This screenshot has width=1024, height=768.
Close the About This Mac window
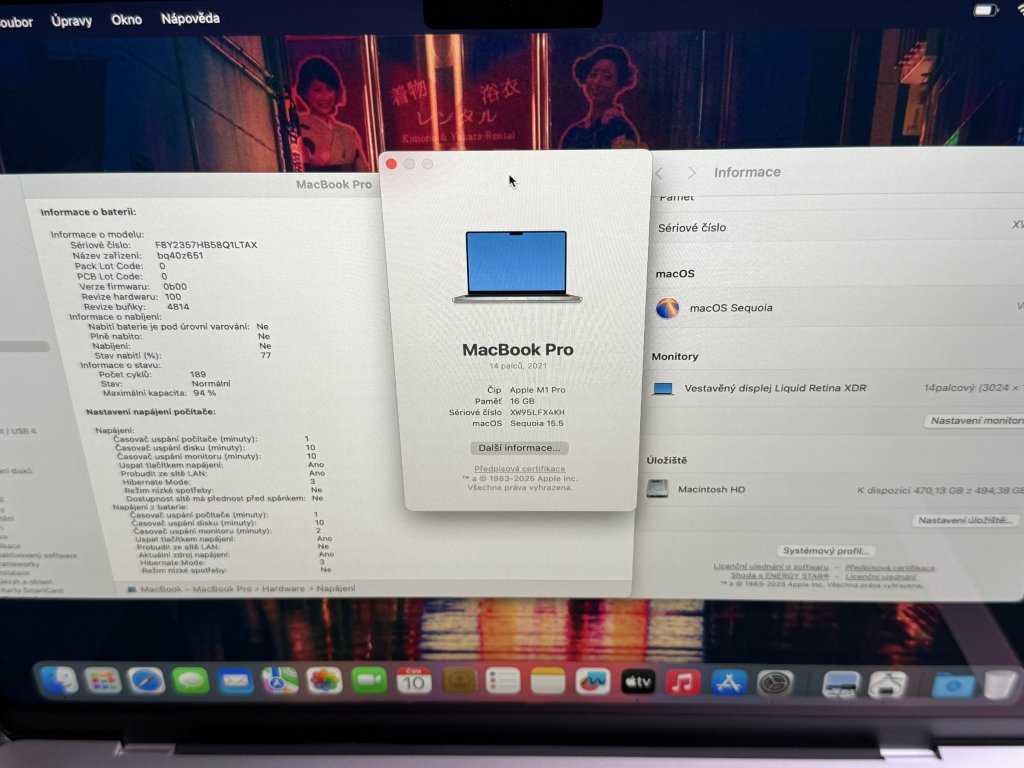click(391, 164)
